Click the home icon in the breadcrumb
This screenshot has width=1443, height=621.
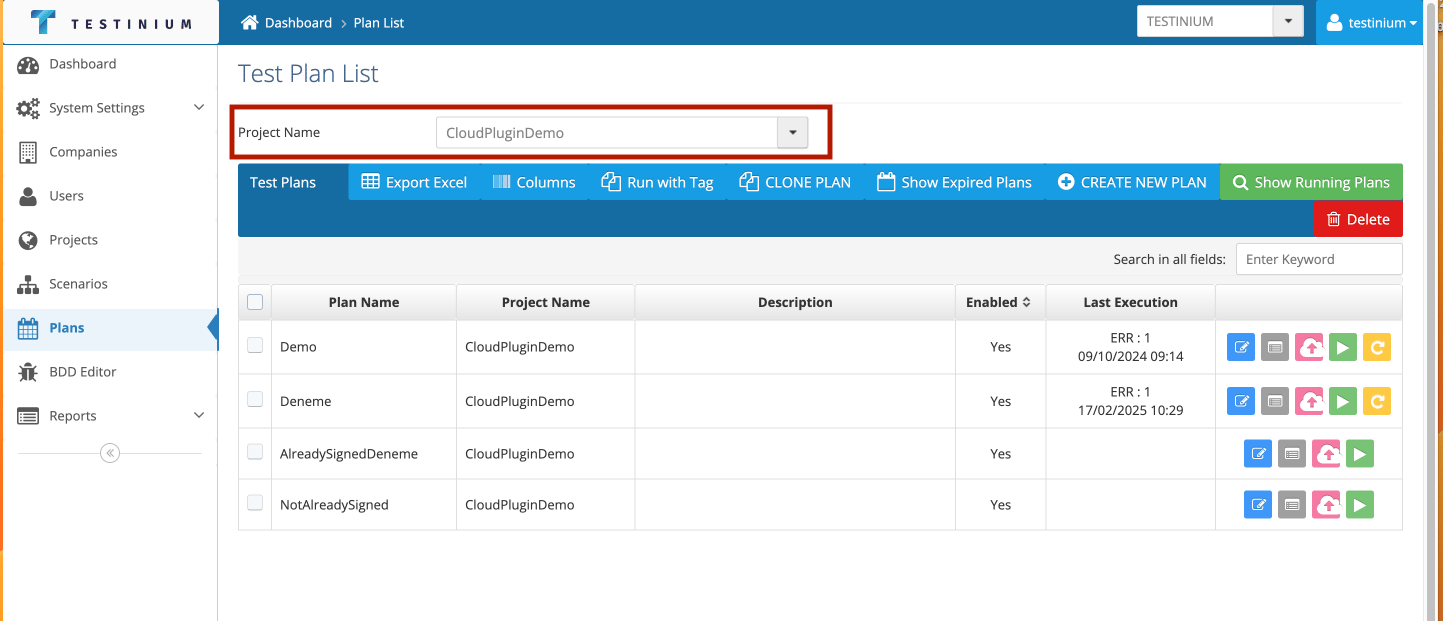[250, 22]
